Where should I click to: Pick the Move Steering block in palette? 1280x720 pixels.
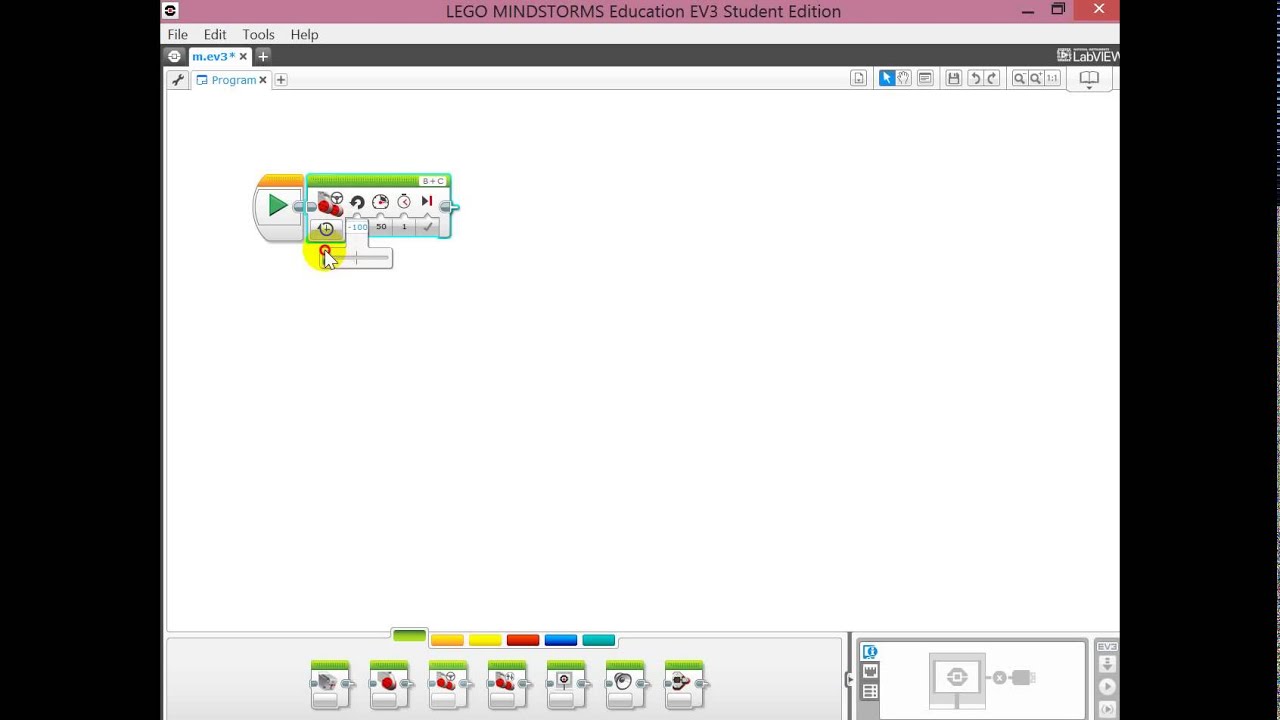click(448, 684)
